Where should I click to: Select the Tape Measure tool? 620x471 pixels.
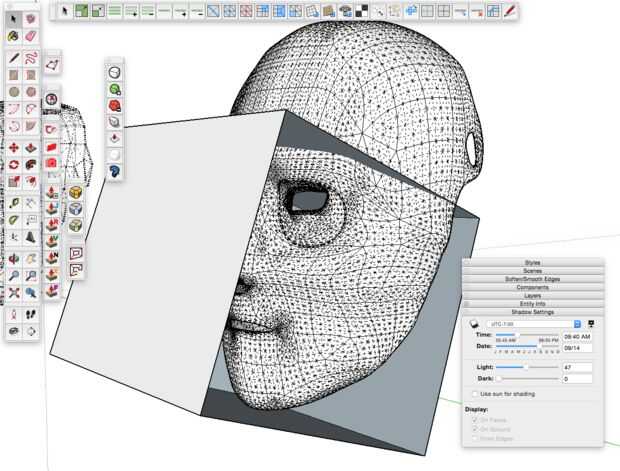pos(14,203)
